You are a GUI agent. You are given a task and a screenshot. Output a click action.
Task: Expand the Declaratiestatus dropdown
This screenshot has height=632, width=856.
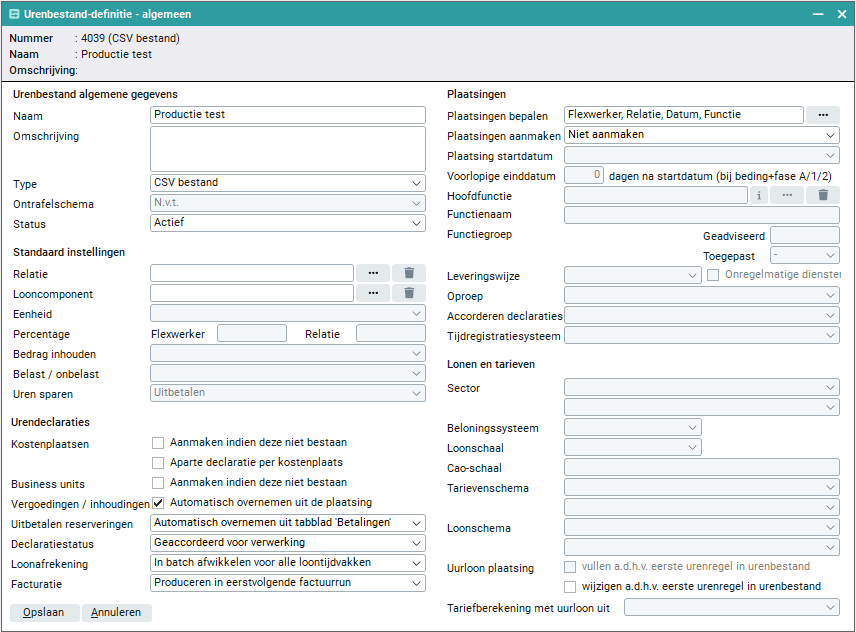[288, 543]
